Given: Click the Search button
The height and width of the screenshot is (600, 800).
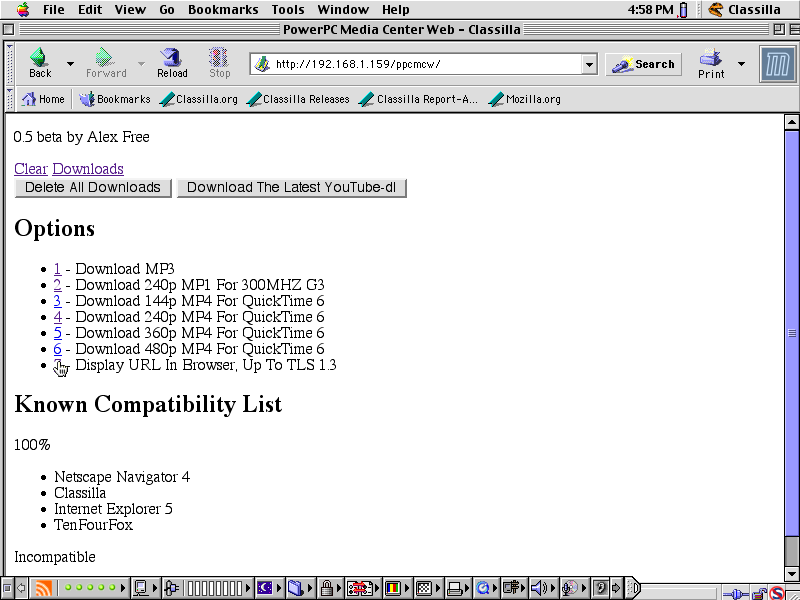Looking at the screenshot, I should [x=643, y=64].
